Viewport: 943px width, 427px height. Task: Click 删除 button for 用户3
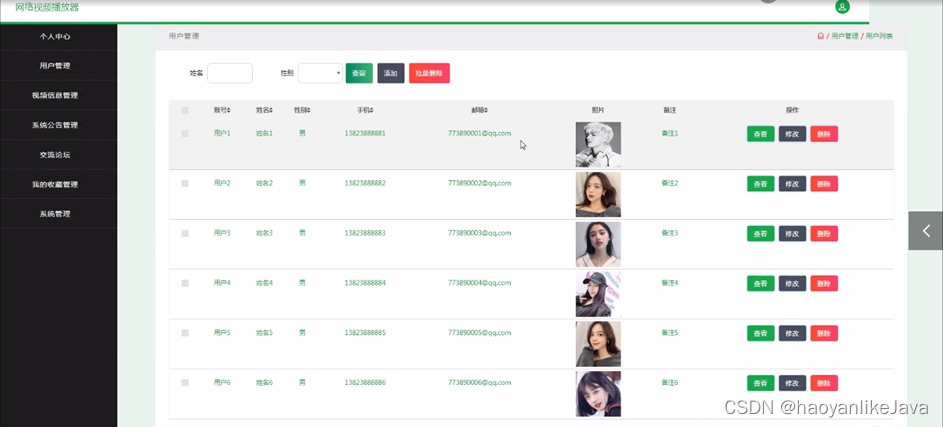(x=824, y=234)
